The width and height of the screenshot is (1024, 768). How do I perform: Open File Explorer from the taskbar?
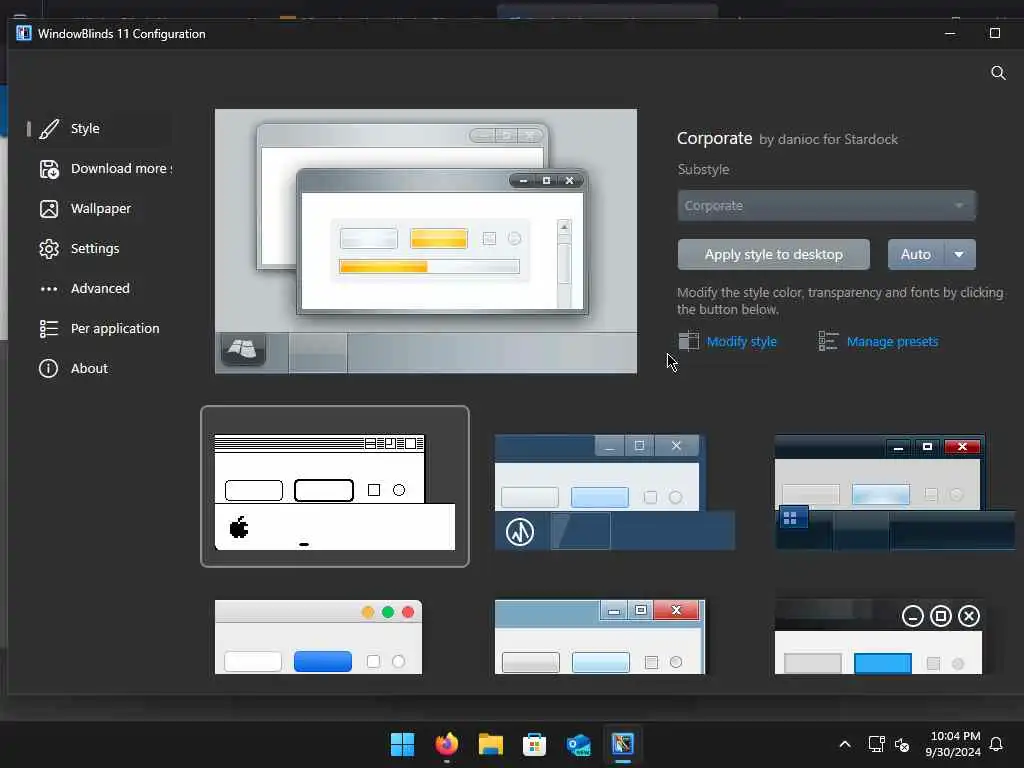[x=490, y=744]
